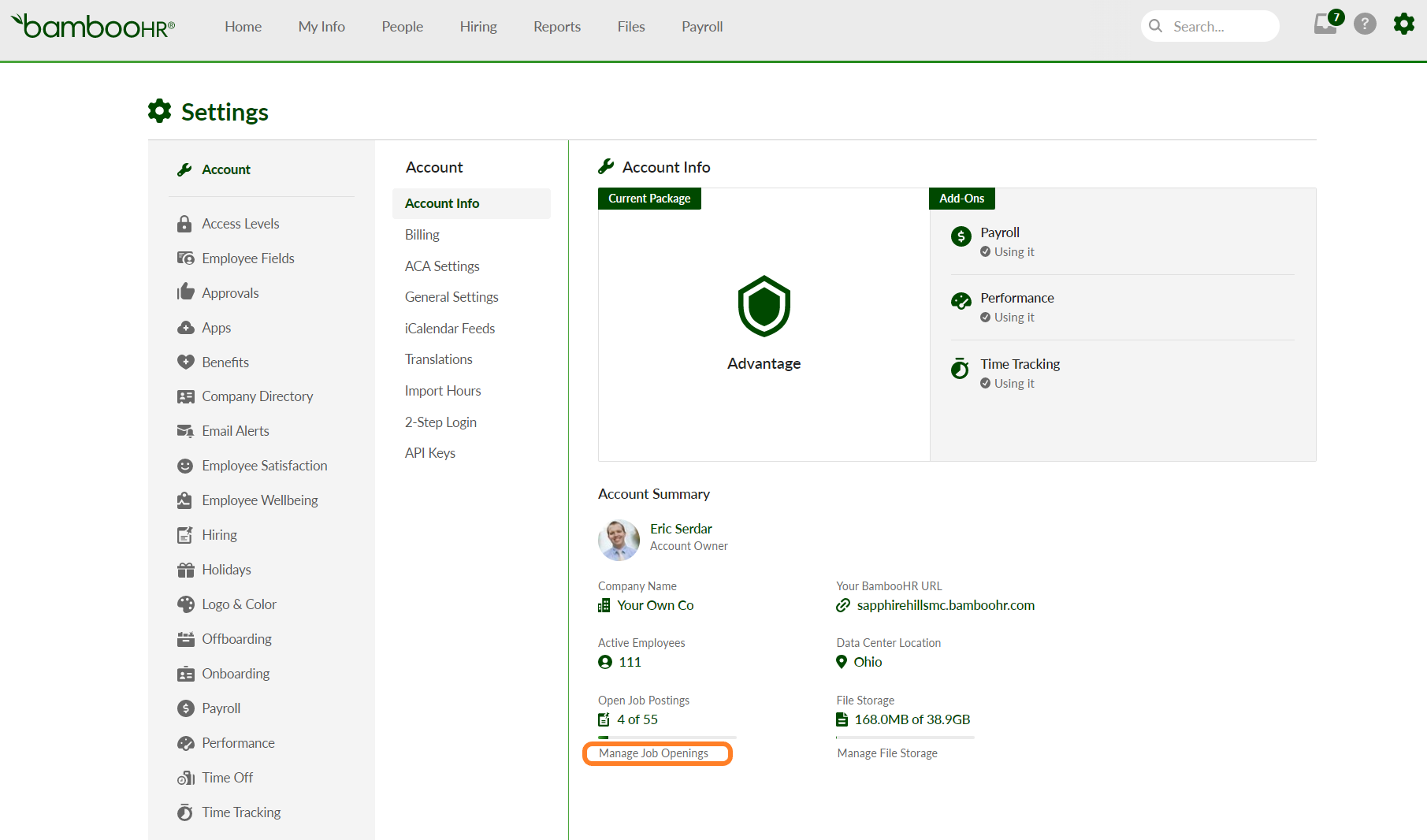Open the Files menu
Viewport: 1427px width, 840px height.
pos(631,27)
